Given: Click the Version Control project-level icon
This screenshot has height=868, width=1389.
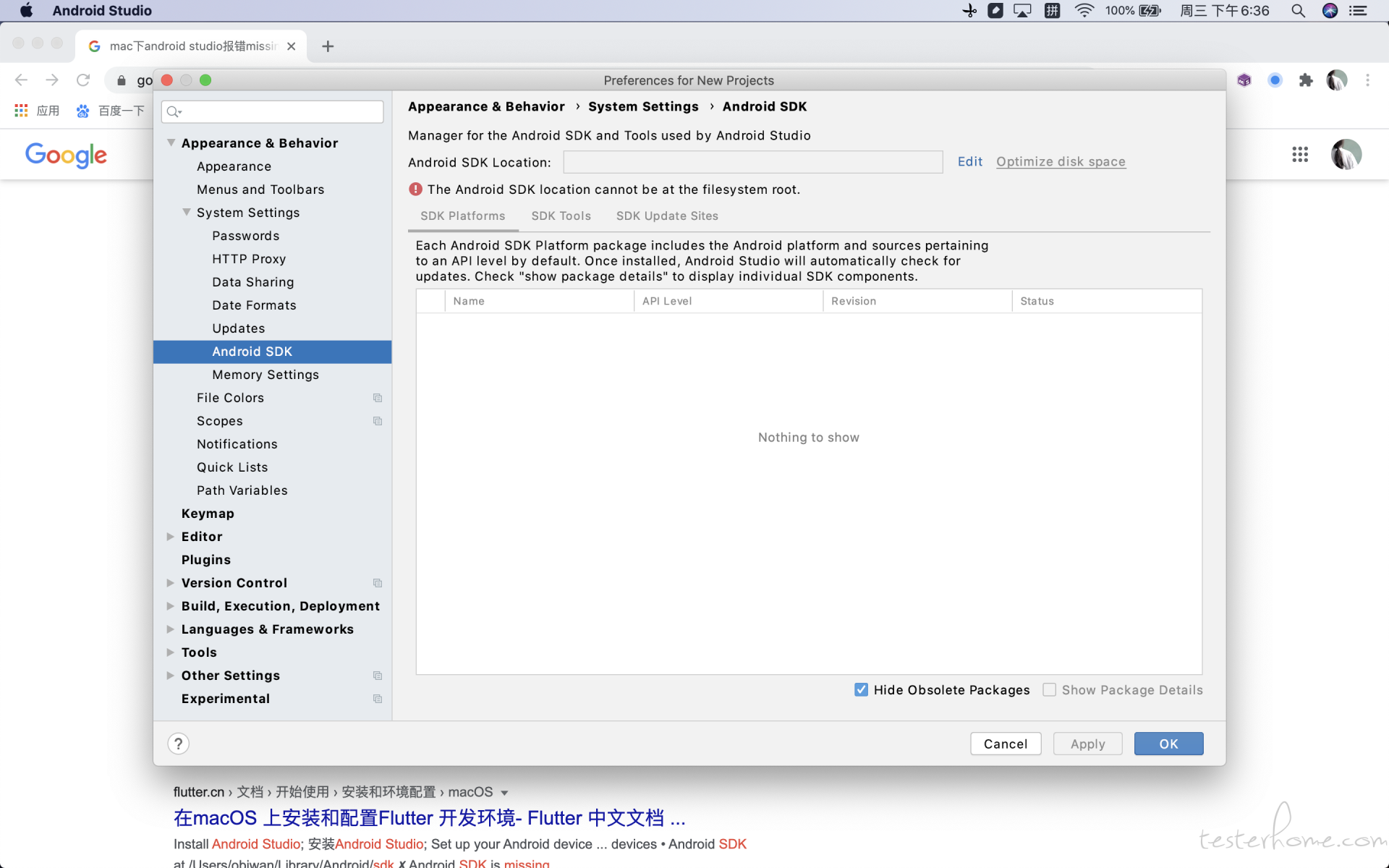Looking at the screenshot, I should click(378, 583).
